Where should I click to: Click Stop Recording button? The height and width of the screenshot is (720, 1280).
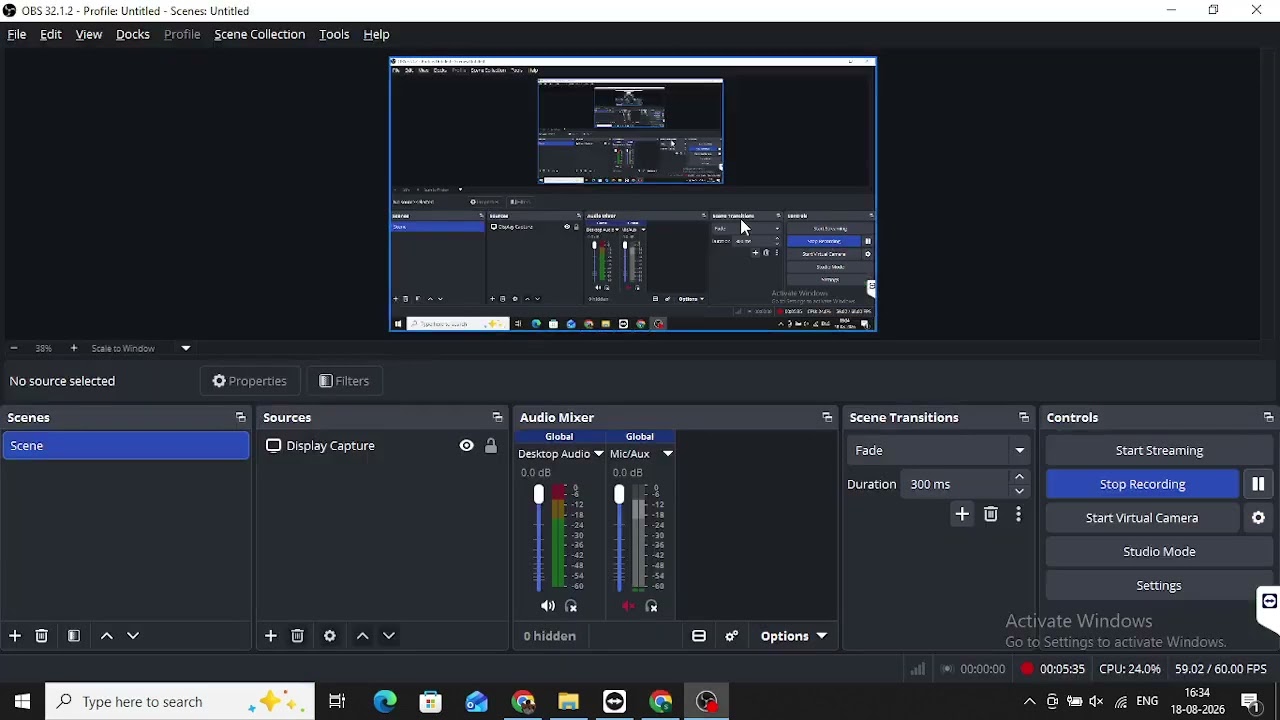[1142, 485]
